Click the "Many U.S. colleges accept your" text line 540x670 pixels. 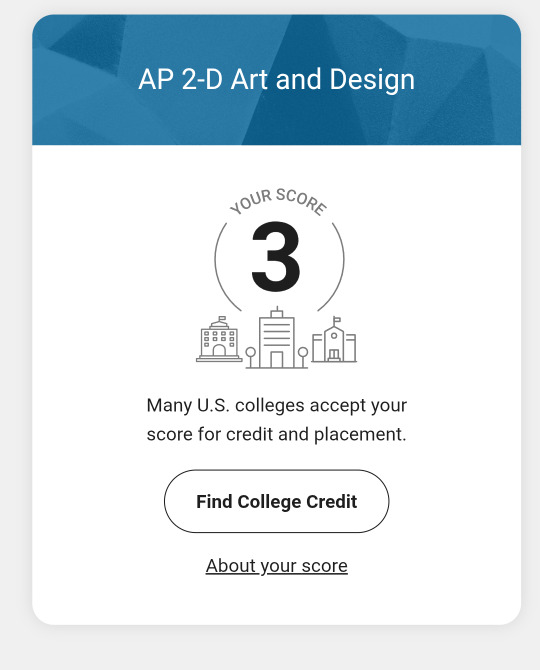(276, 406)
